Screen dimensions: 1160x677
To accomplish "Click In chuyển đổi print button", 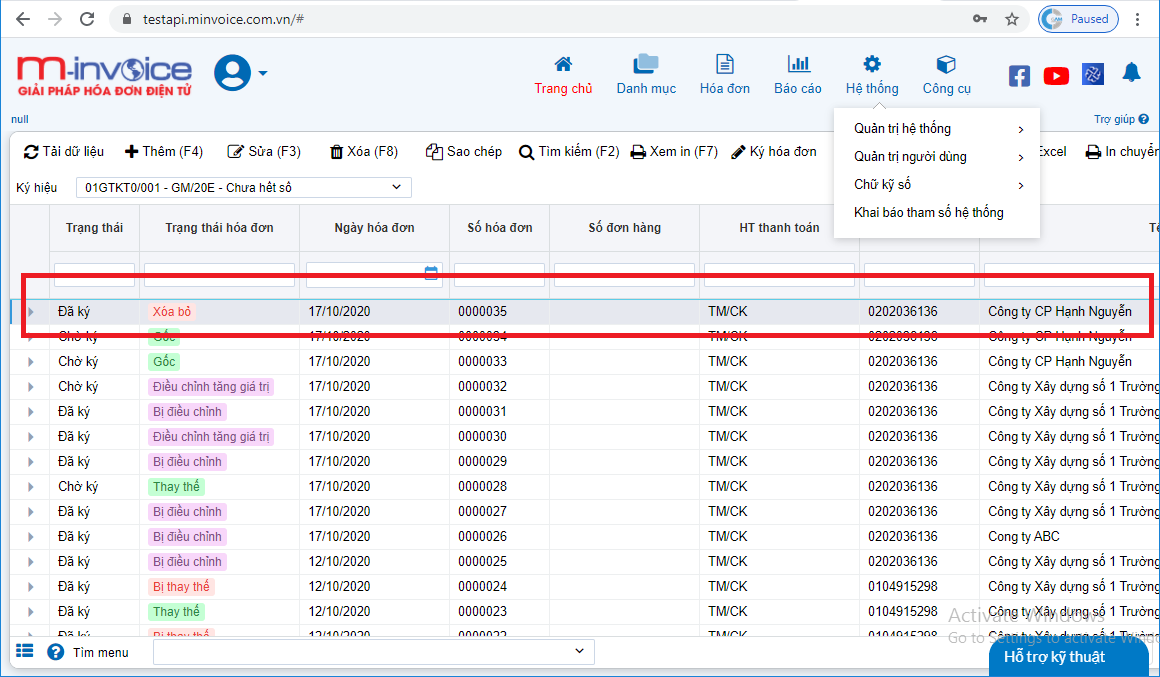I will (x=1122, y=152).
